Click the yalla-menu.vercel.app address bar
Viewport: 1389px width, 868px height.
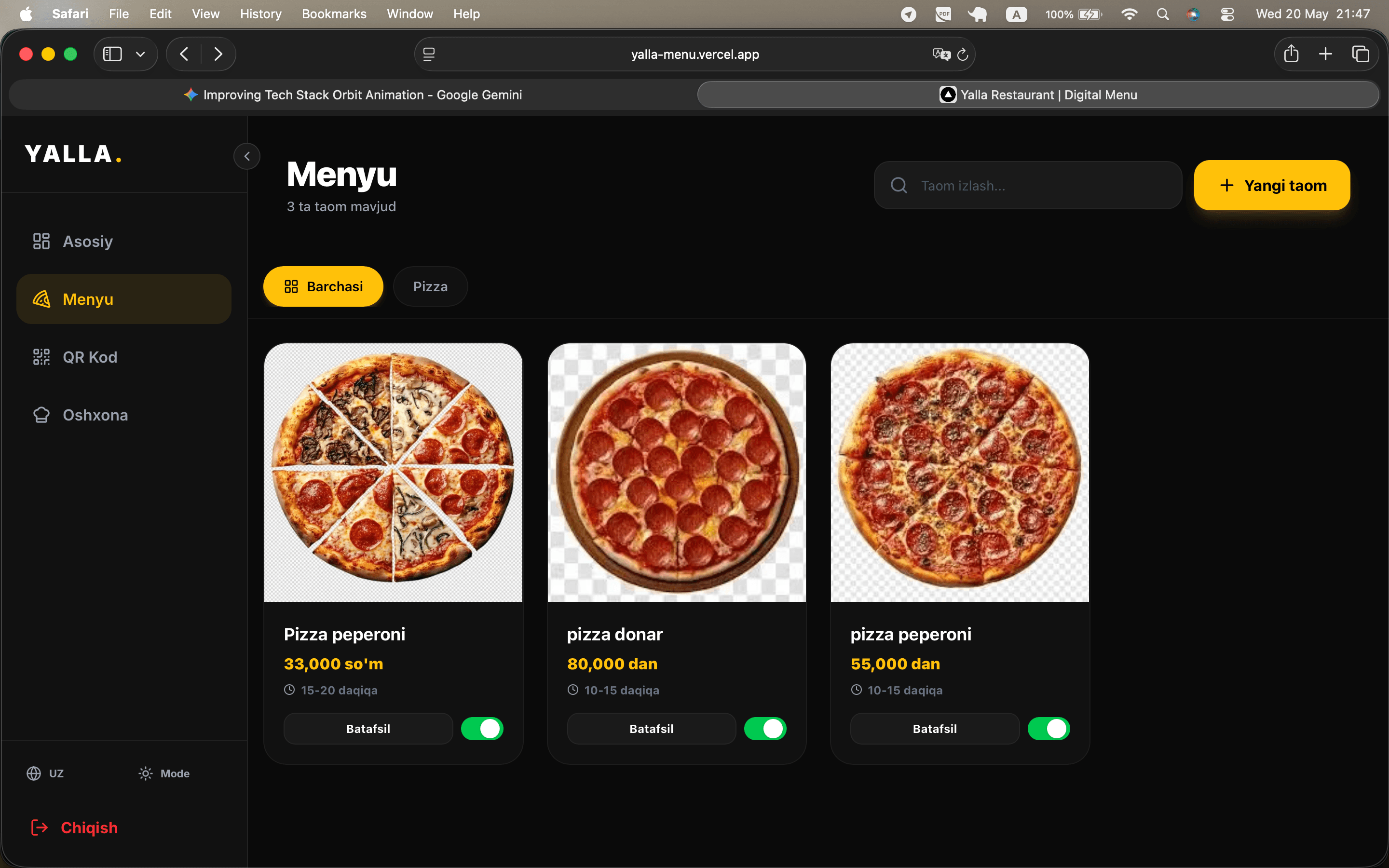click(x=694, y=54)
